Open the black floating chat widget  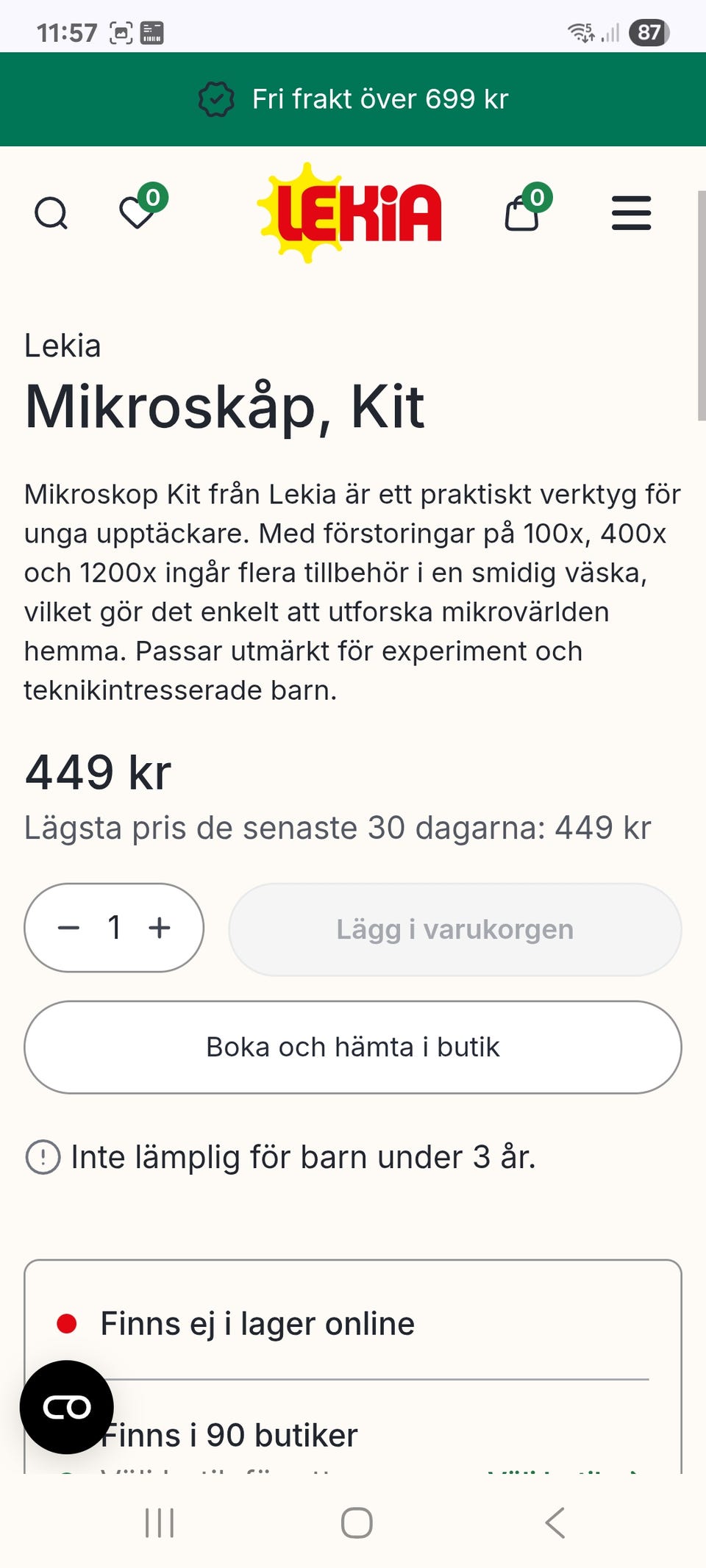pos(66,1407)
